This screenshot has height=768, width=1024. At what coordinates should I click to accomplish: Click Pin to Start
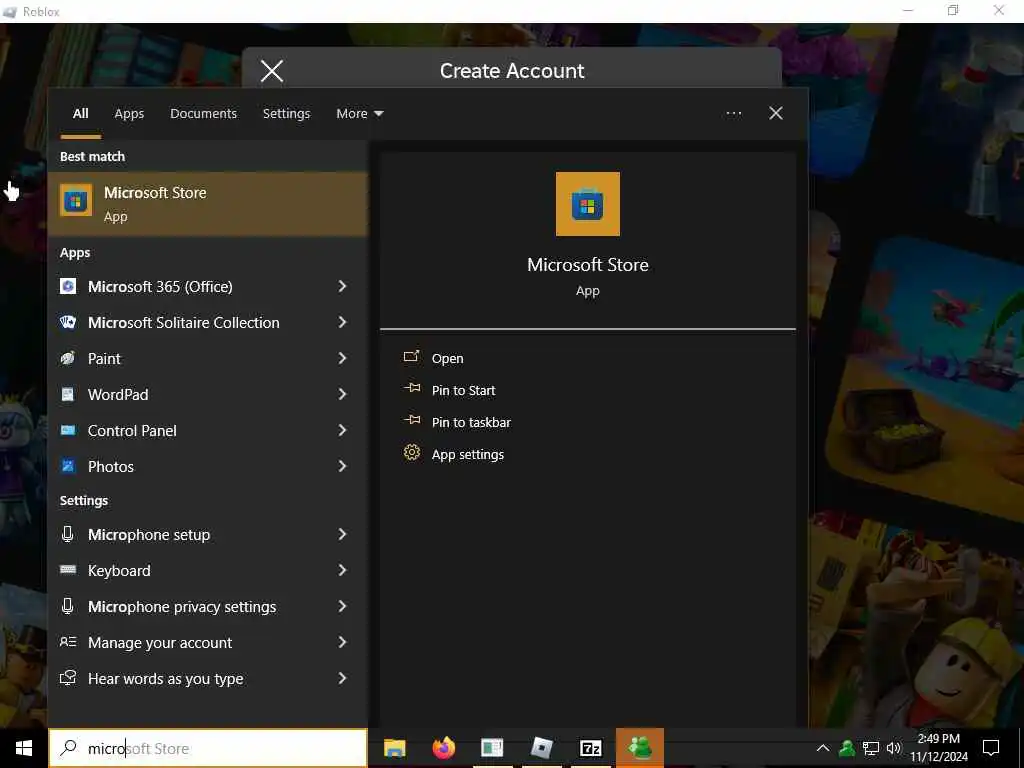pos(463,391)
